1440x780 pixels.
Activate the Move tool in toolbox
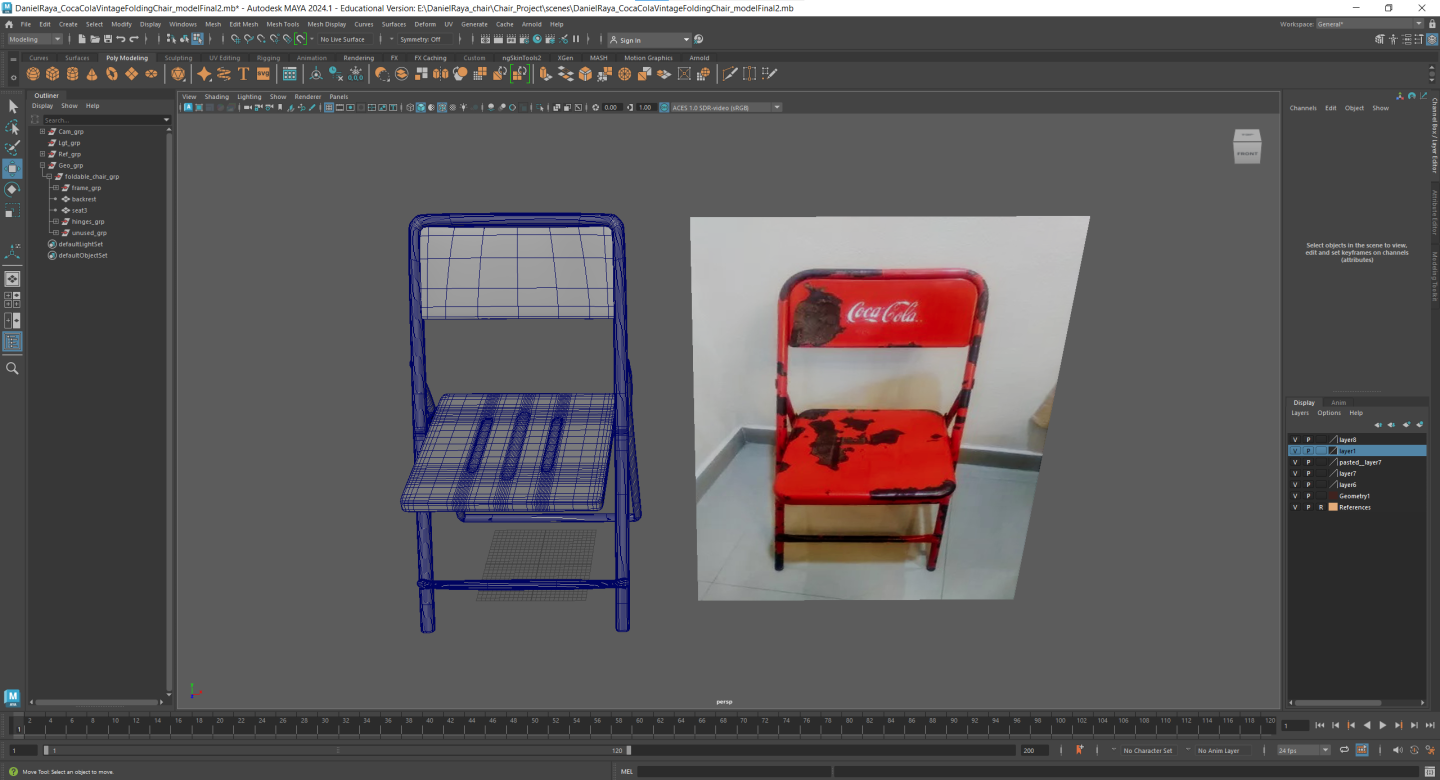click(12, 169)
